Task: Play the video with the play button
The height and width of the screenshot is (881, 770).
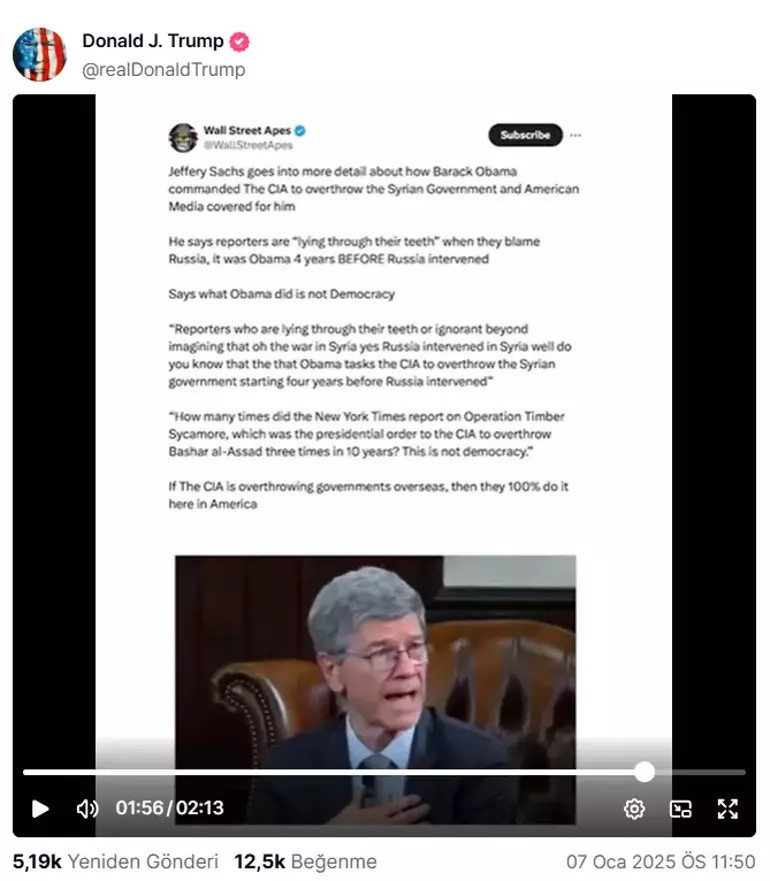Action: click(x=40, y=809)
